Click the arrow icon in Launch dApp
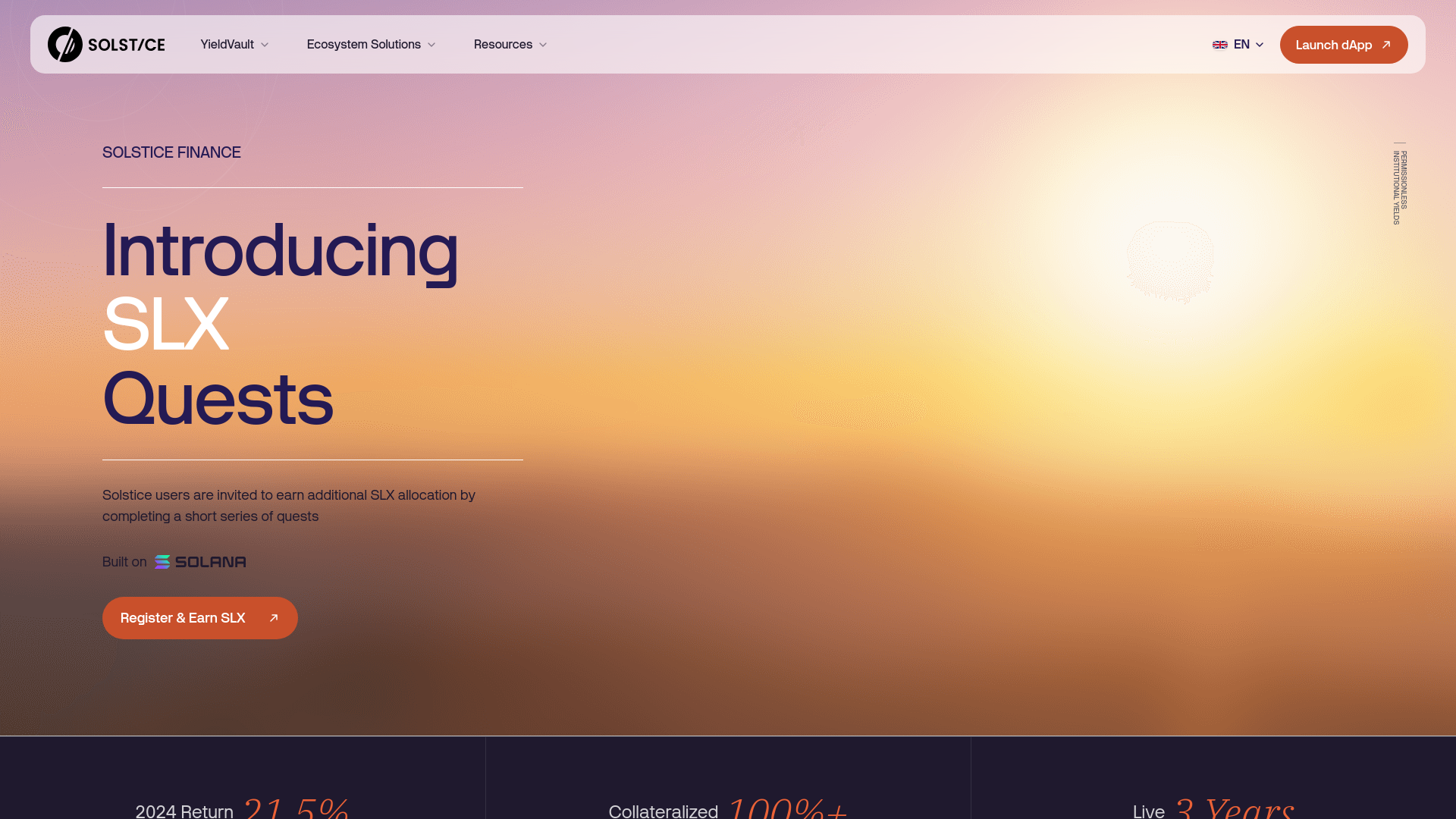The width and height of the screenshot is (1456, 819). tap(1386, 45)
